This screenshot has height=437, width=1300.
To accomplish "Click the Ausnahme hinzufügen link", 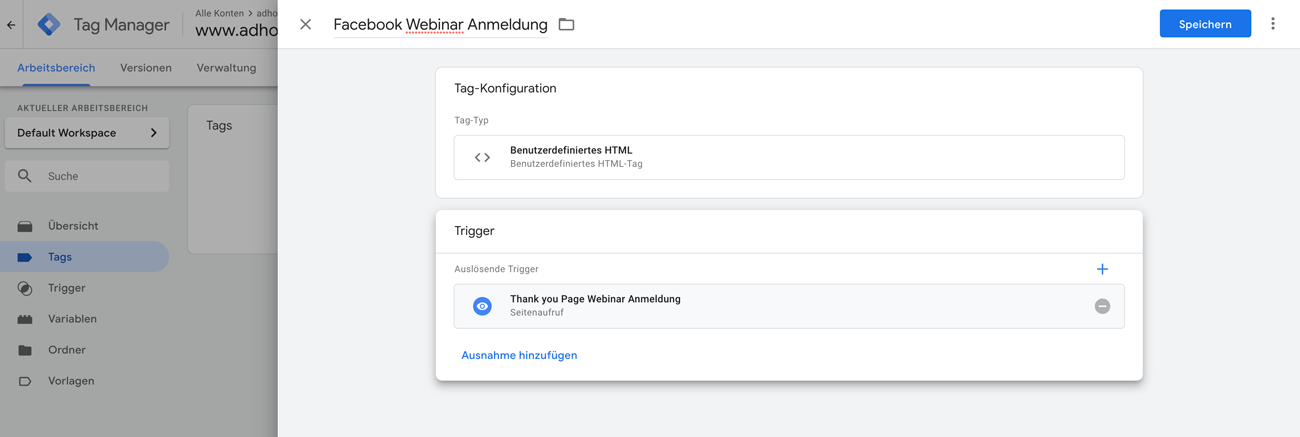I will (x=519, y=355).
